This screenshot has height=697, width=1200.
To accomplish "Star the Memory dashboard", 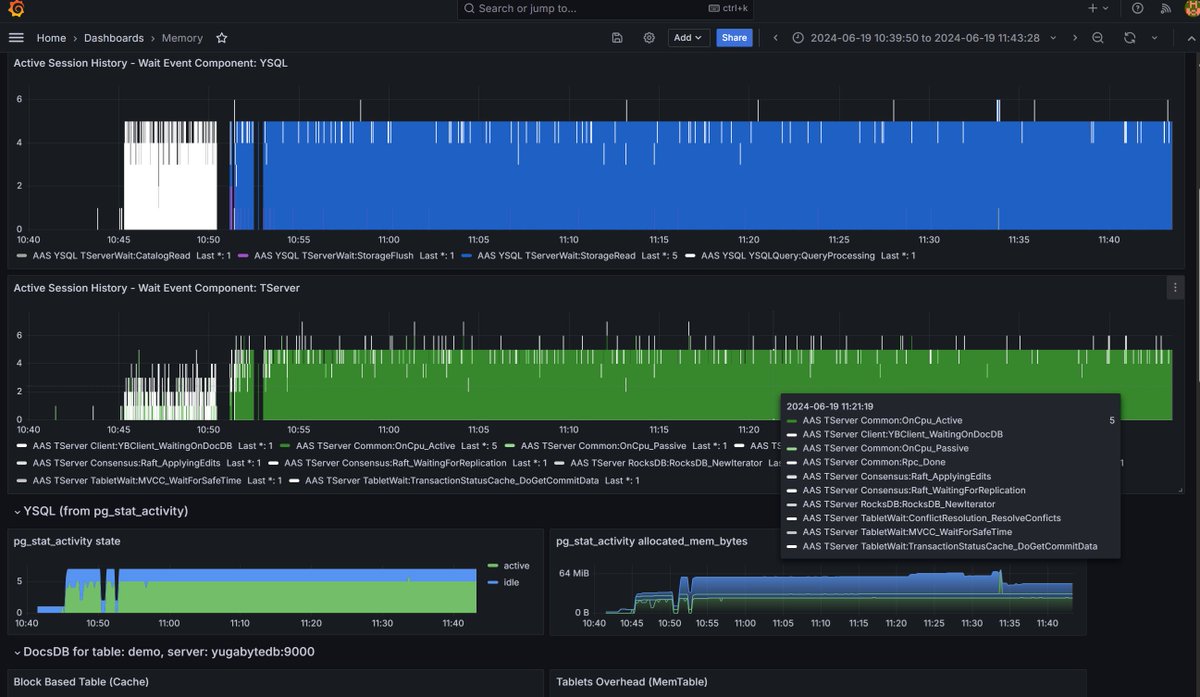I will [222, 38].
